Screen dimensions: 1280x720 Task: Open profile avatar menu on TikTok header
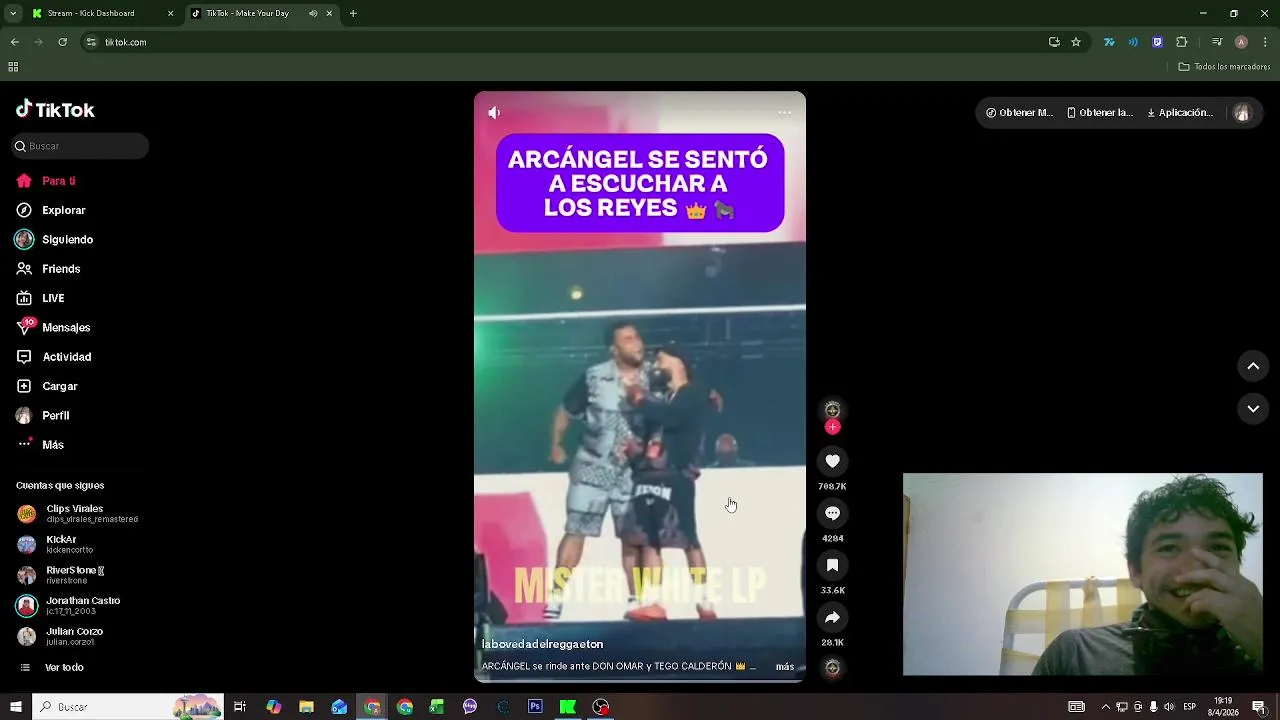tap(1242, 113)
